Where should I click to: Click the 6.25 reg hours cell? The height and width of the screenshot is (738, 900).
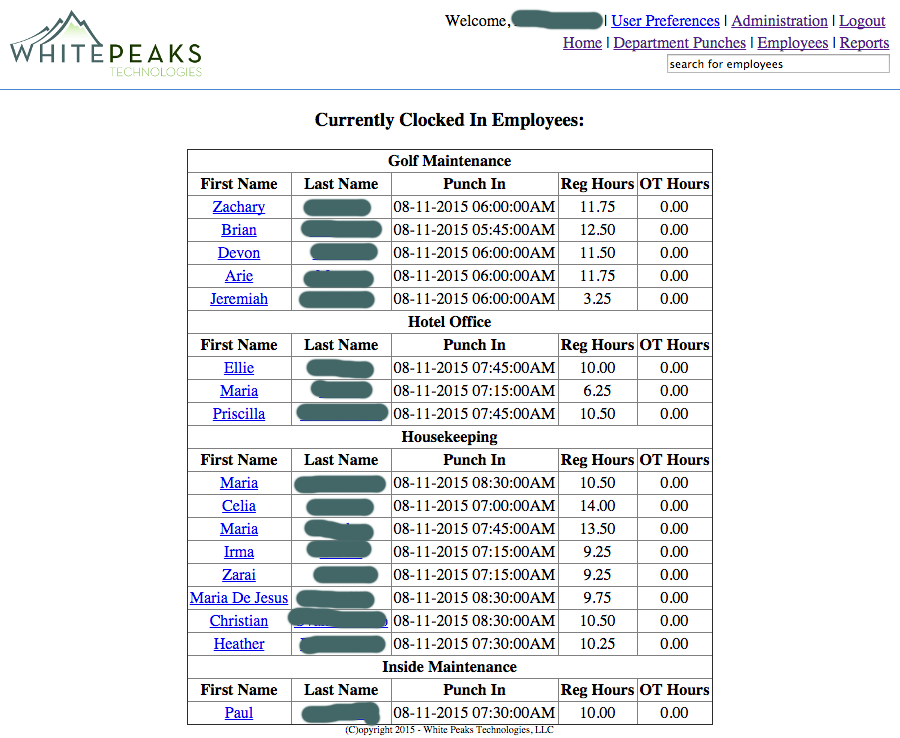(598, 390)
